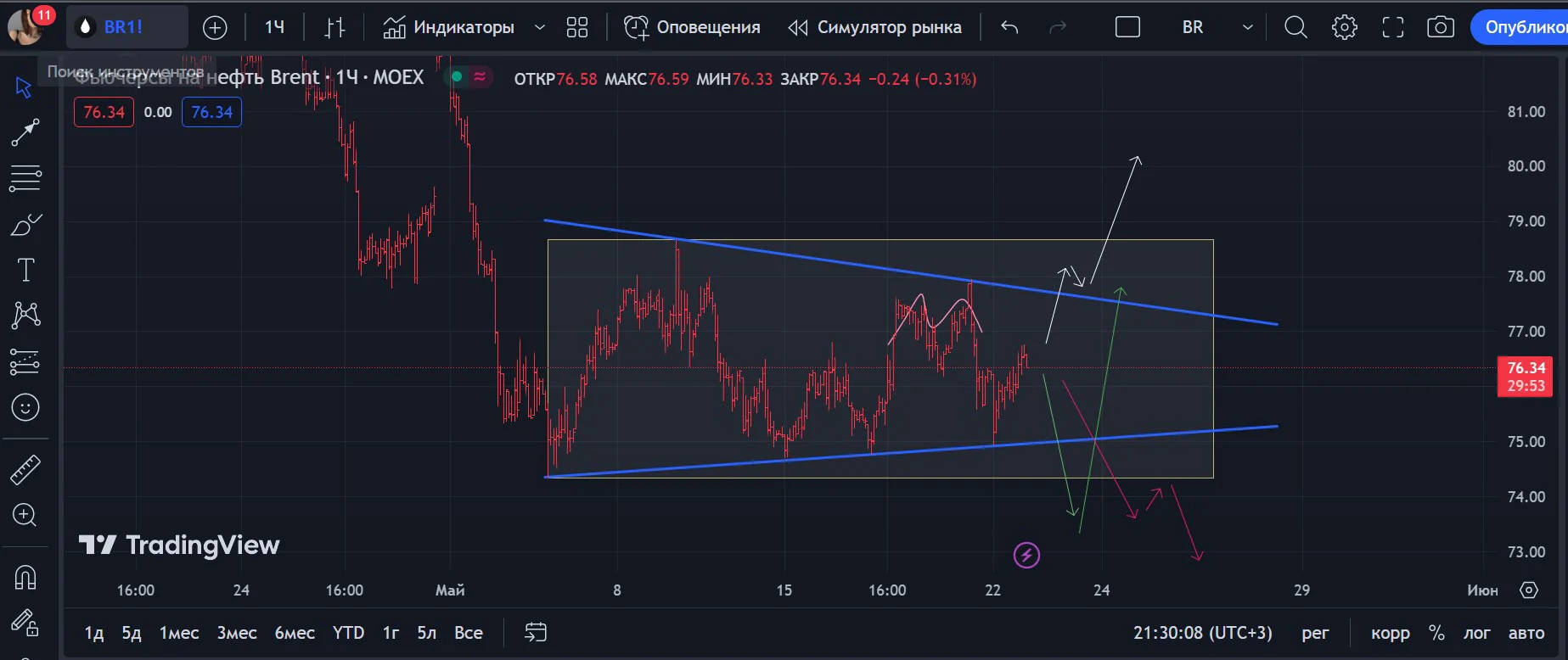Open chart settings gear in top bar
Image resolution: width=1568 pixels, height=660 pixels.
point(1344,28)
